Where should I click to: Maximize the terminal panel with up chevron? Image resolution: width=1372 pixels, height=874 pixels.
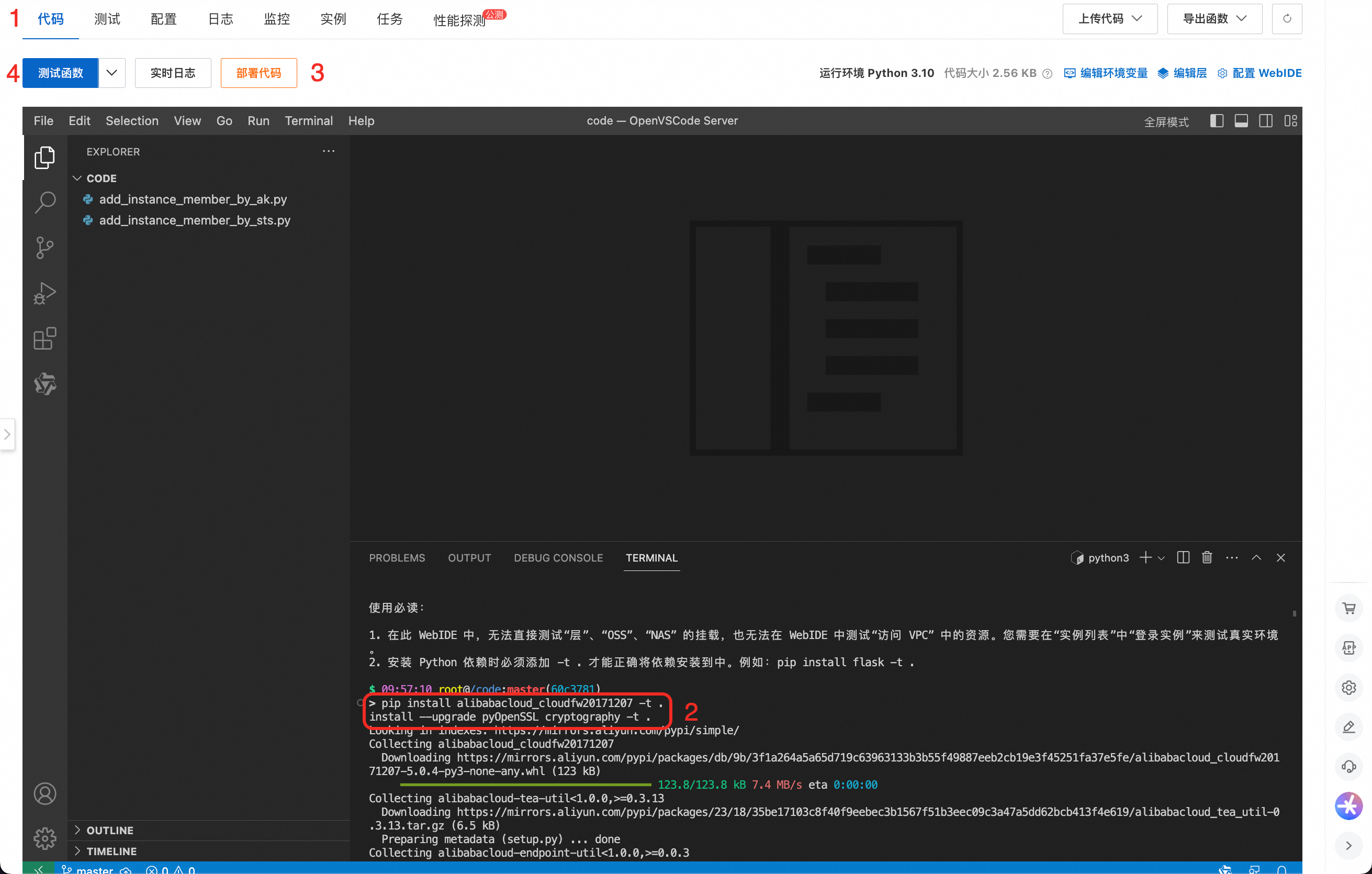(1256, 558)
